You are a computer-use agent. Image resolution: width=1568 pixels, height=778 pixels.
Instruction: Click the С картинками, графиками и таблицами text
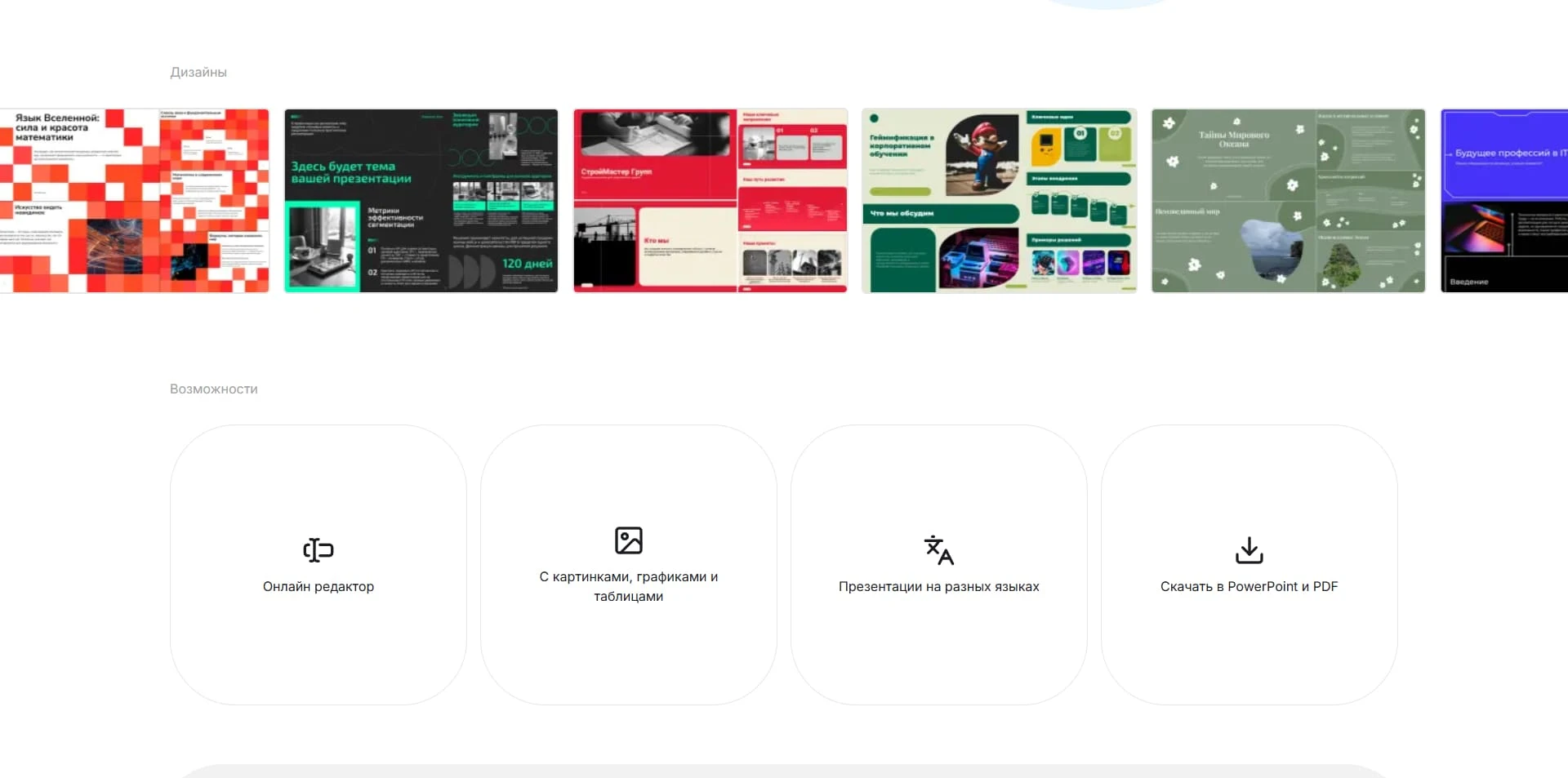(x=629, y=587)
